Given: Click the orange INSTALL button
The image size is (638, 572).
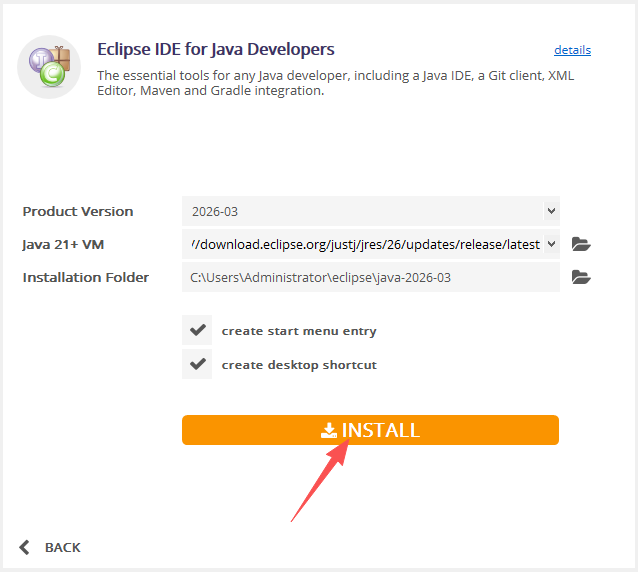Looking at the screenshot, I should point(370,430).
